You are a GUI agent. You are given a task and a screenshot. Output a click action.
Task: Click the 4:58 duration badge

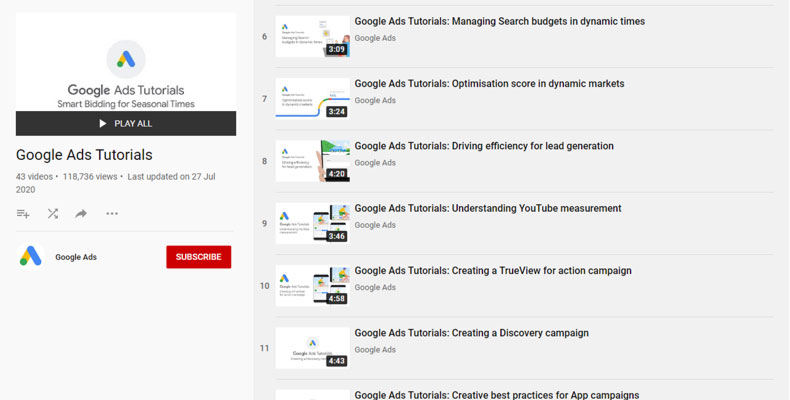pyautogui.click(x=337, y=299)
